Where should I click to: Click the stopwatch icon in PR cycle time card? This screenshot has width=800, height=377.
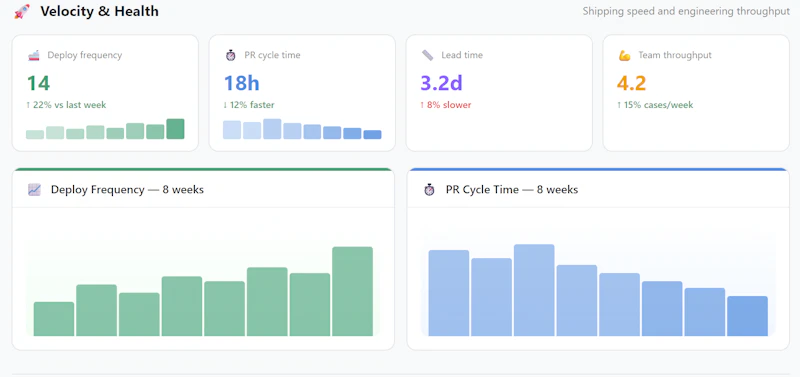coord(231,55)
